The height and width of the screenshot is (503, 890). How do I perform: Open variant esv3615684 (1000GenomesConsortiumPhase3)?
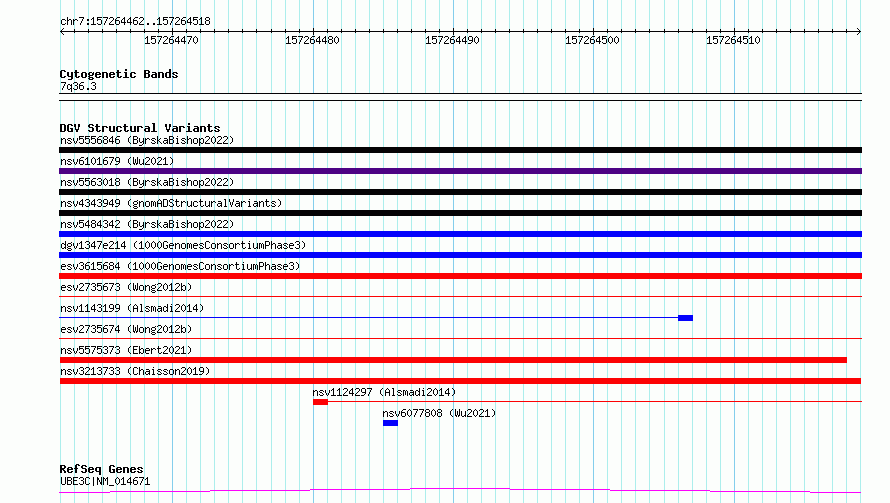[x=180, y=266]
